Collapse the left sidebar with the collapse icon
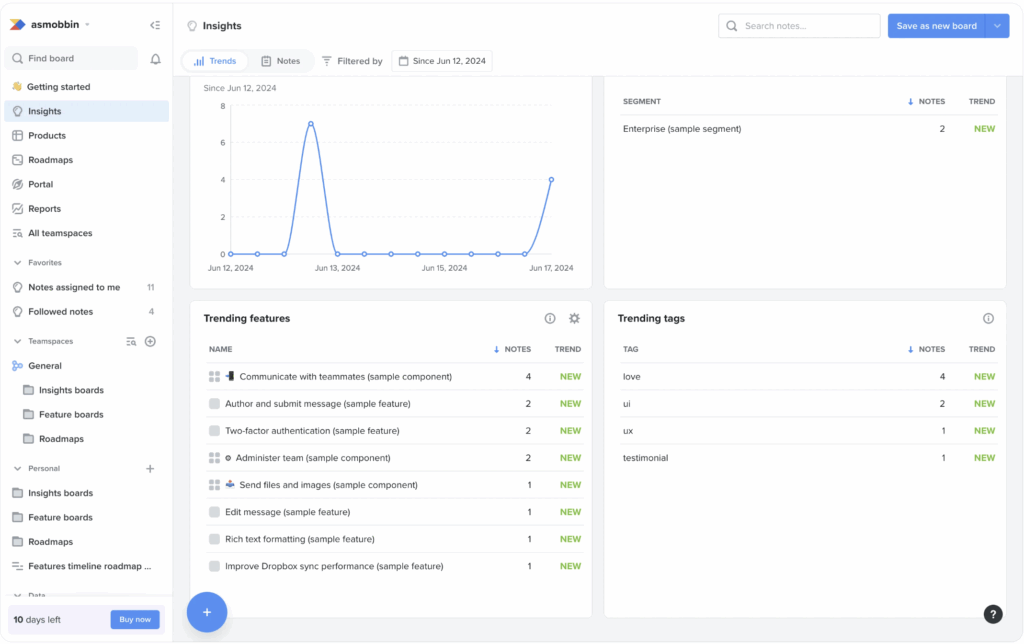The width and height of the screenshot is (1024, 644). point(155,25)
